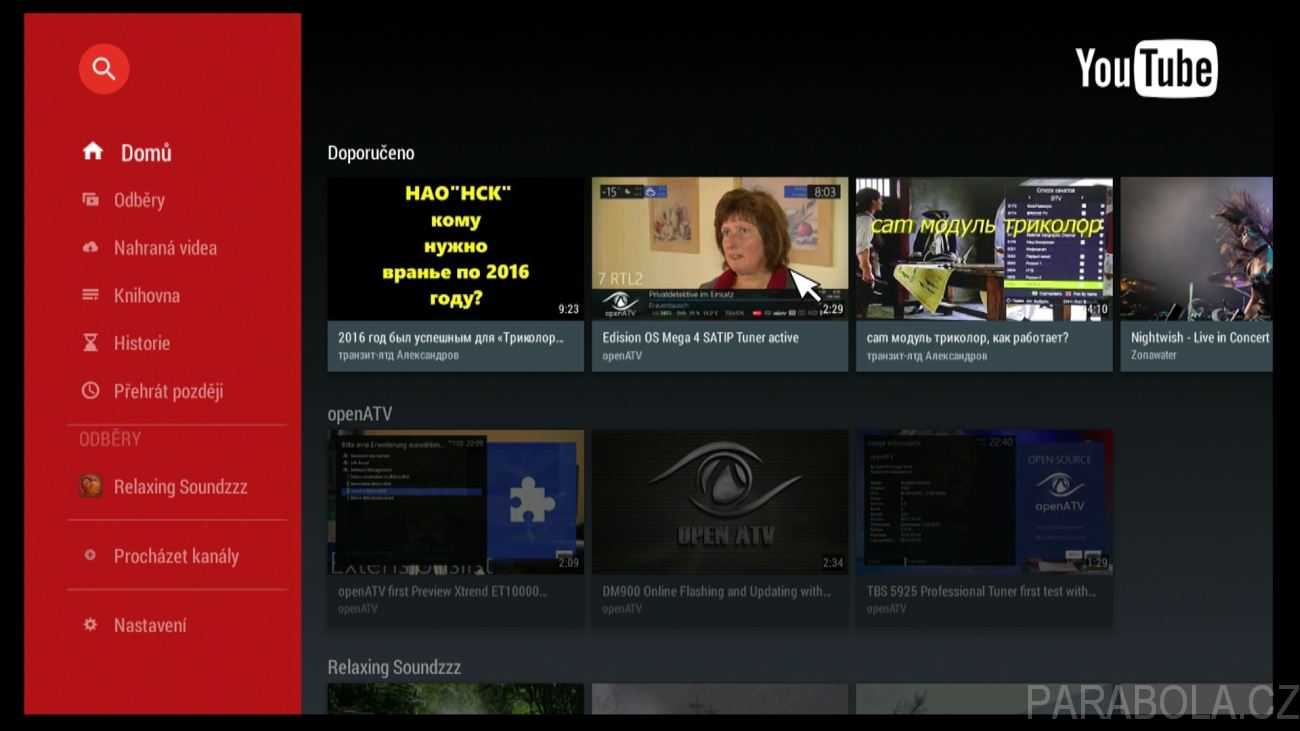
Task: Click the Domů home icon
Action: click(93, 151)
